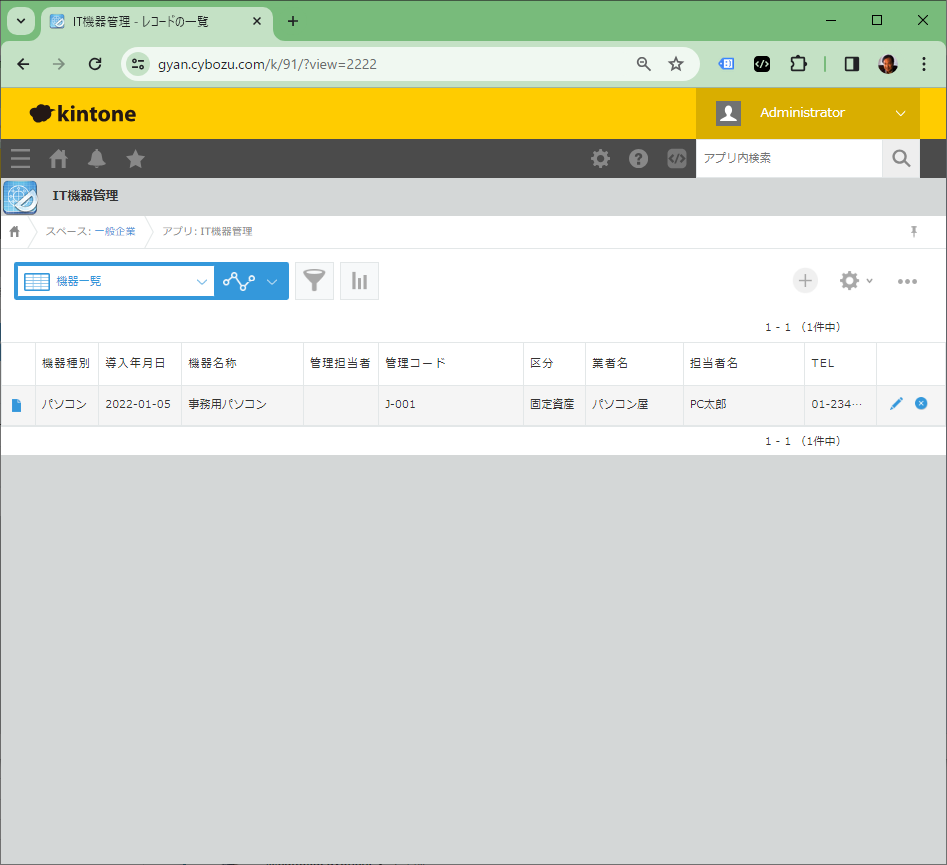Click code icon in dark header bar
Image resolution: width=947 pixels, height=865 pixels.
click(676, 158)
